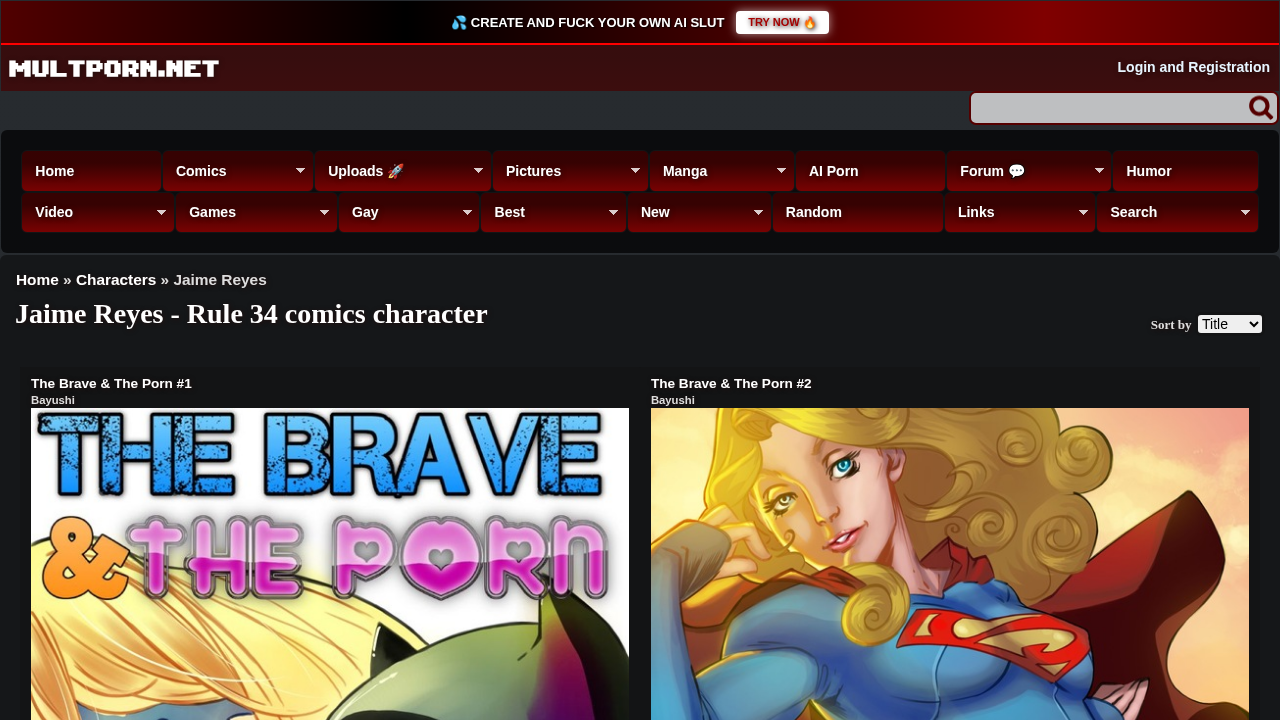Image resolution: width=1280 pixels, height=720 pixels.
Task: Open the comic title ending in #2
Action: (x=731, y=383)
